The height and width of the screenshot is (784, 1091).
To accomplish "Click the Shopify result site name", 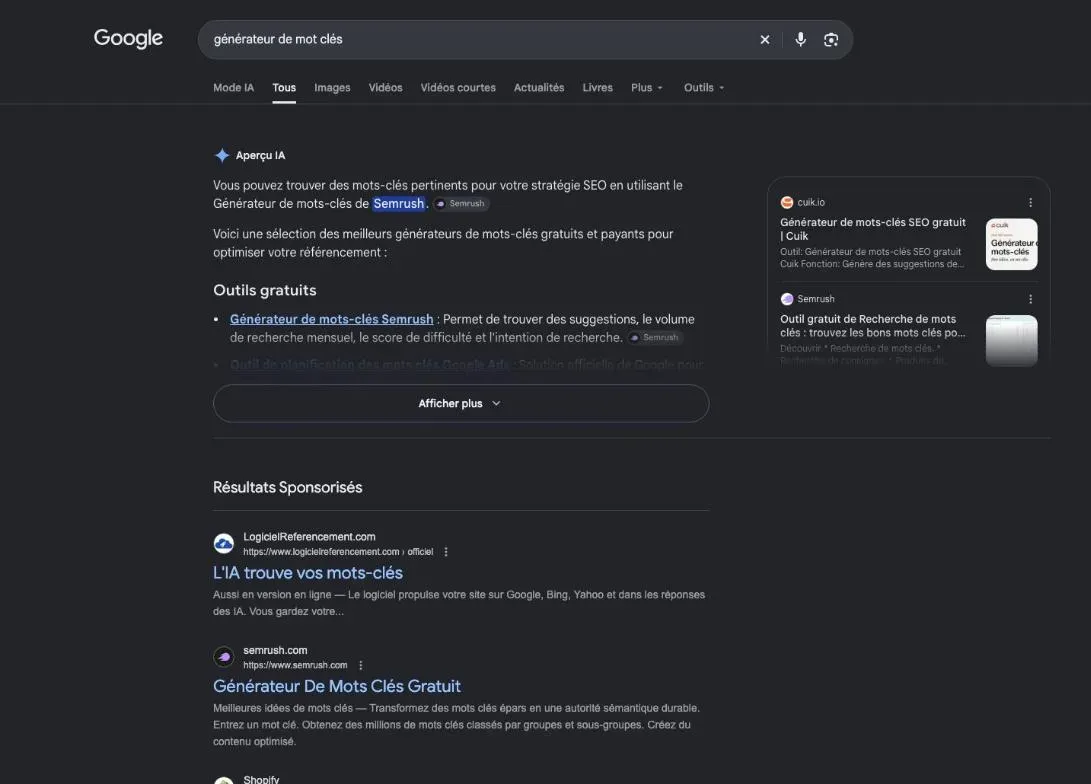I will coord(261,779).
